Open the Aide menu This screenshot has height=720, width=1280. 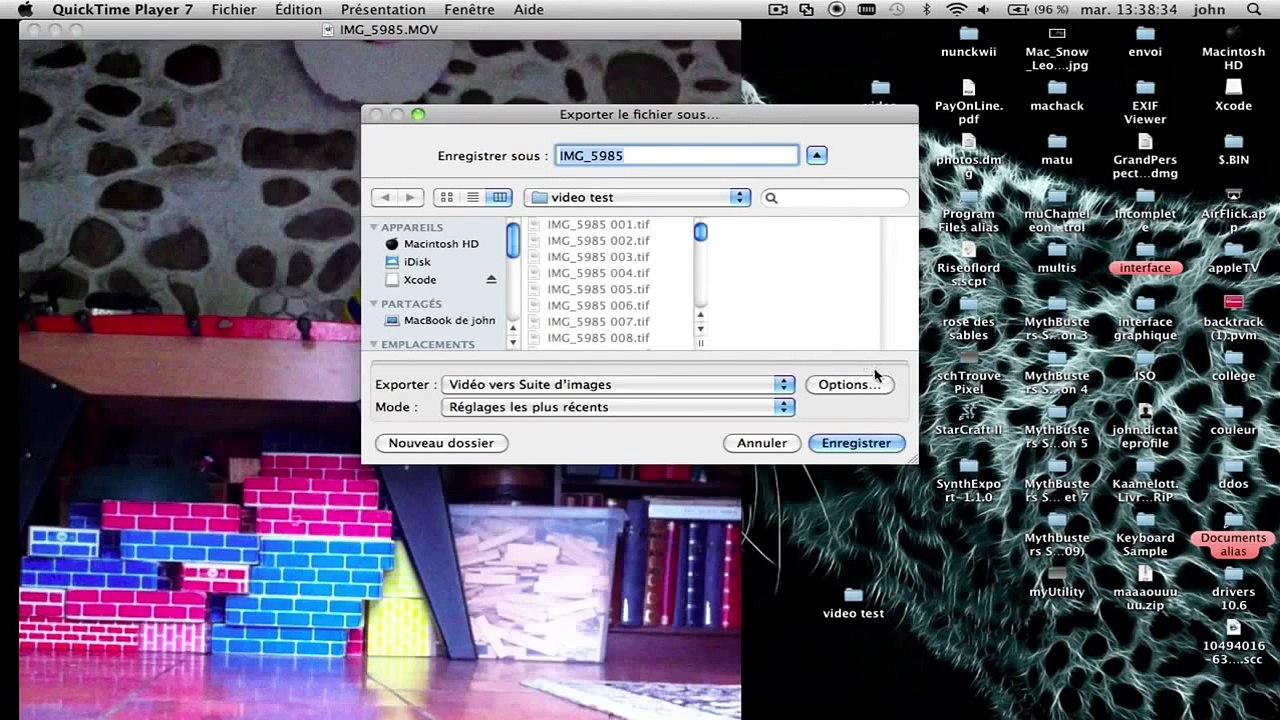529,10
